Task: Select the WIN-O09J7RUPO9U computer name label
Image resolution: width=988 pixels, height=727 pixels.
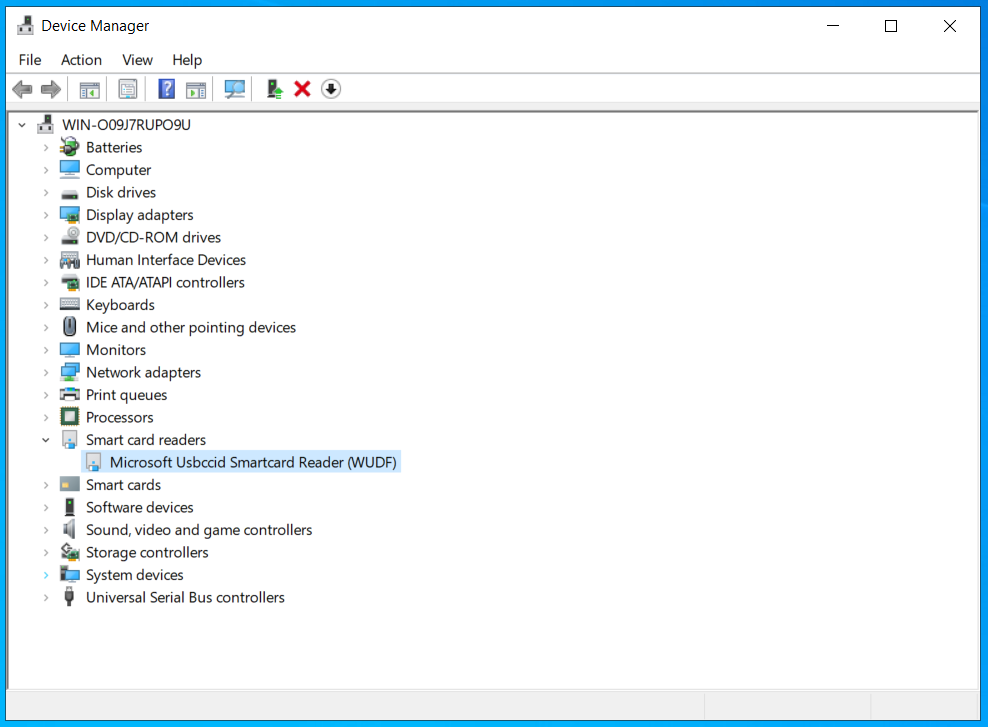Action: click(x=126, y=125)
